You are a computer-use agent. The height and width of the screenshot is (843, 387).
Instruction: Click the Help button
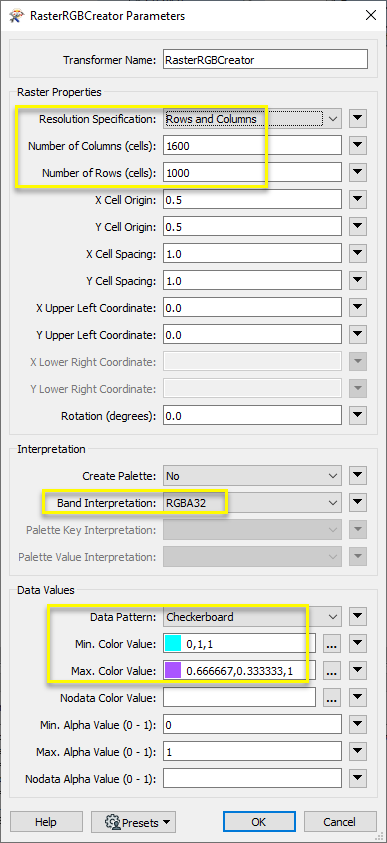tap(46, 822)
